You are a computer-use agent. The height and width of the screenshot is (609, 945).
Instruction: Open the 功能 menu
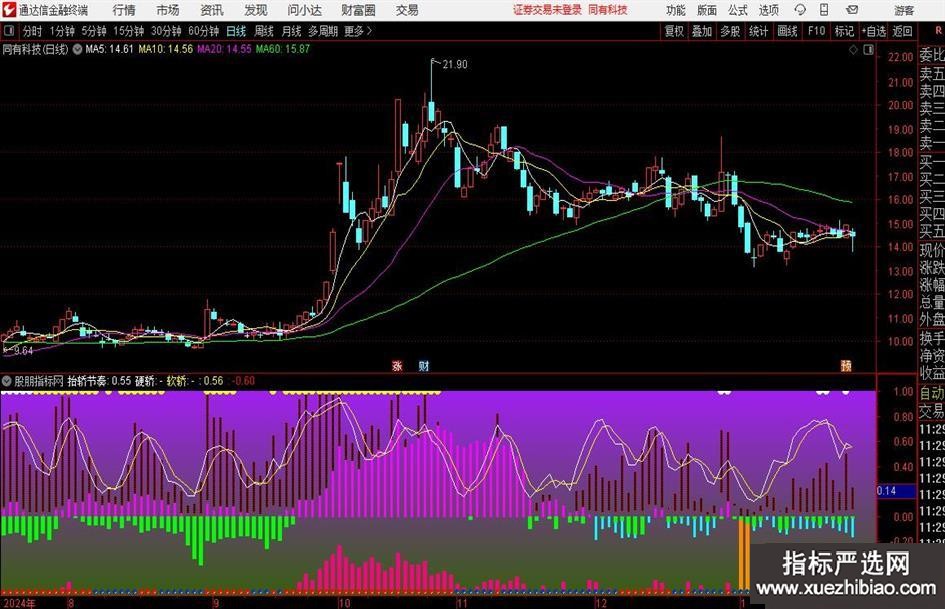click(x=676, y=10)
